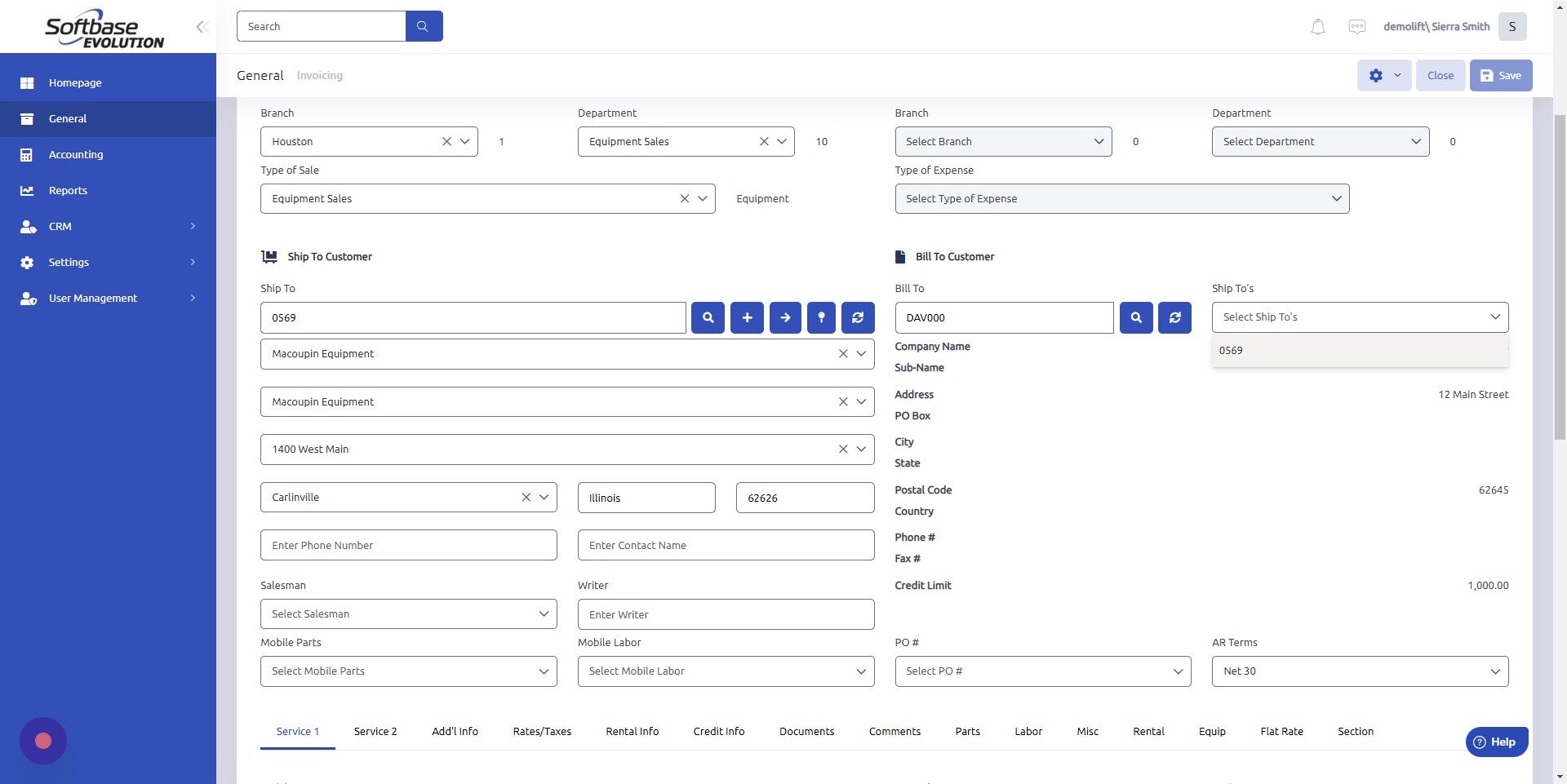Switch to the Invoicing tab
Image resolution: width=1567 pixels, height=784 pixels.
(319, 75)
